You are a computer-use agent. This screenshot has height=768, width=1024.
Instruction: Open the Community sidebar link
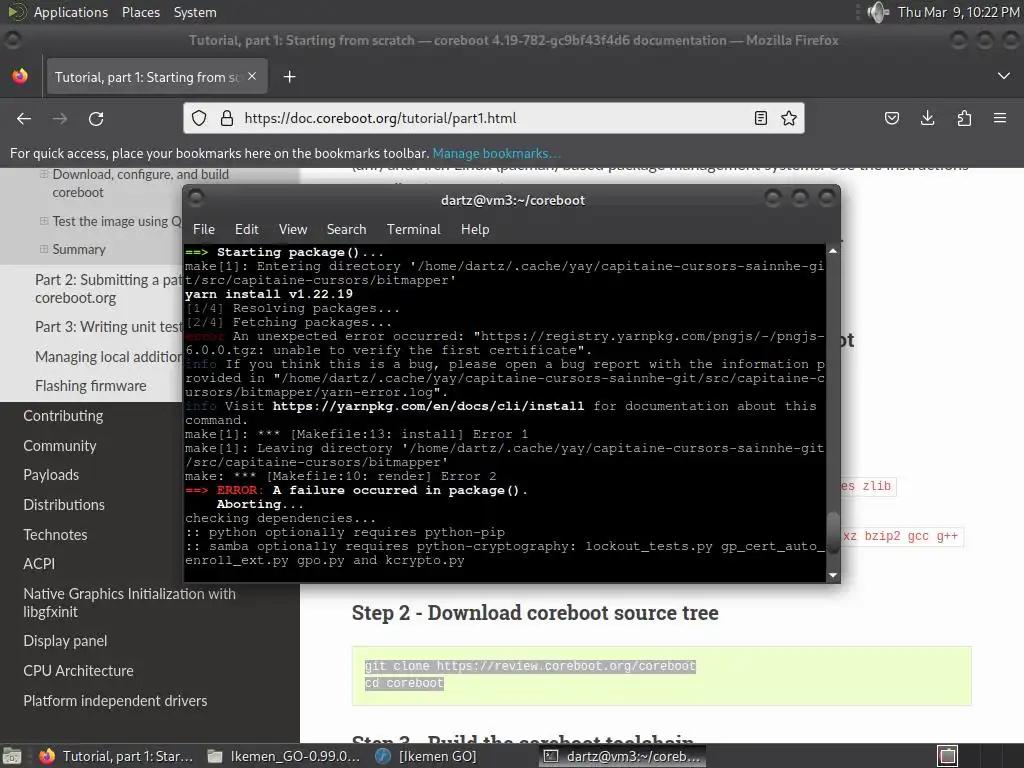point(59,446)
